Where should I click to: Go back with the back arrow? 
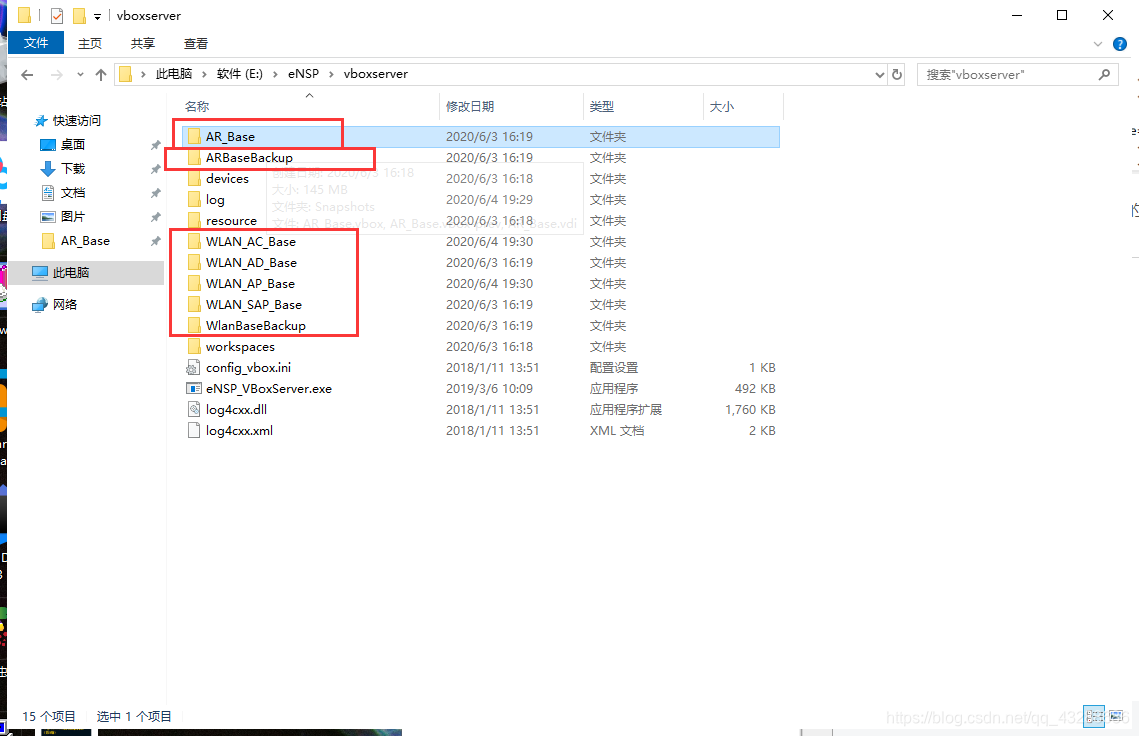[x=28, y=75]
